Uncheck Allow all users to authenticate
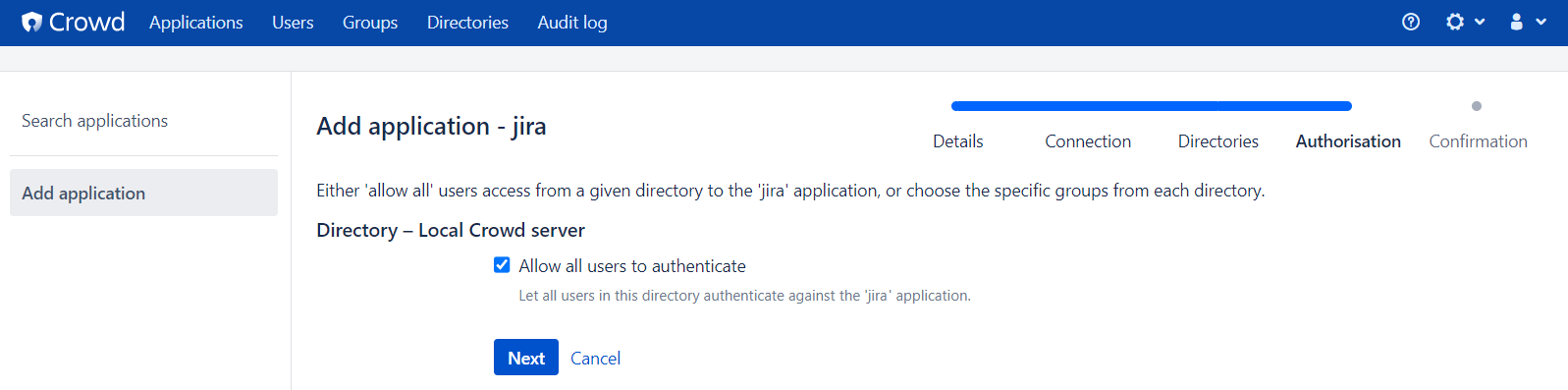The image size is (1568, 390). pos(502,265)
